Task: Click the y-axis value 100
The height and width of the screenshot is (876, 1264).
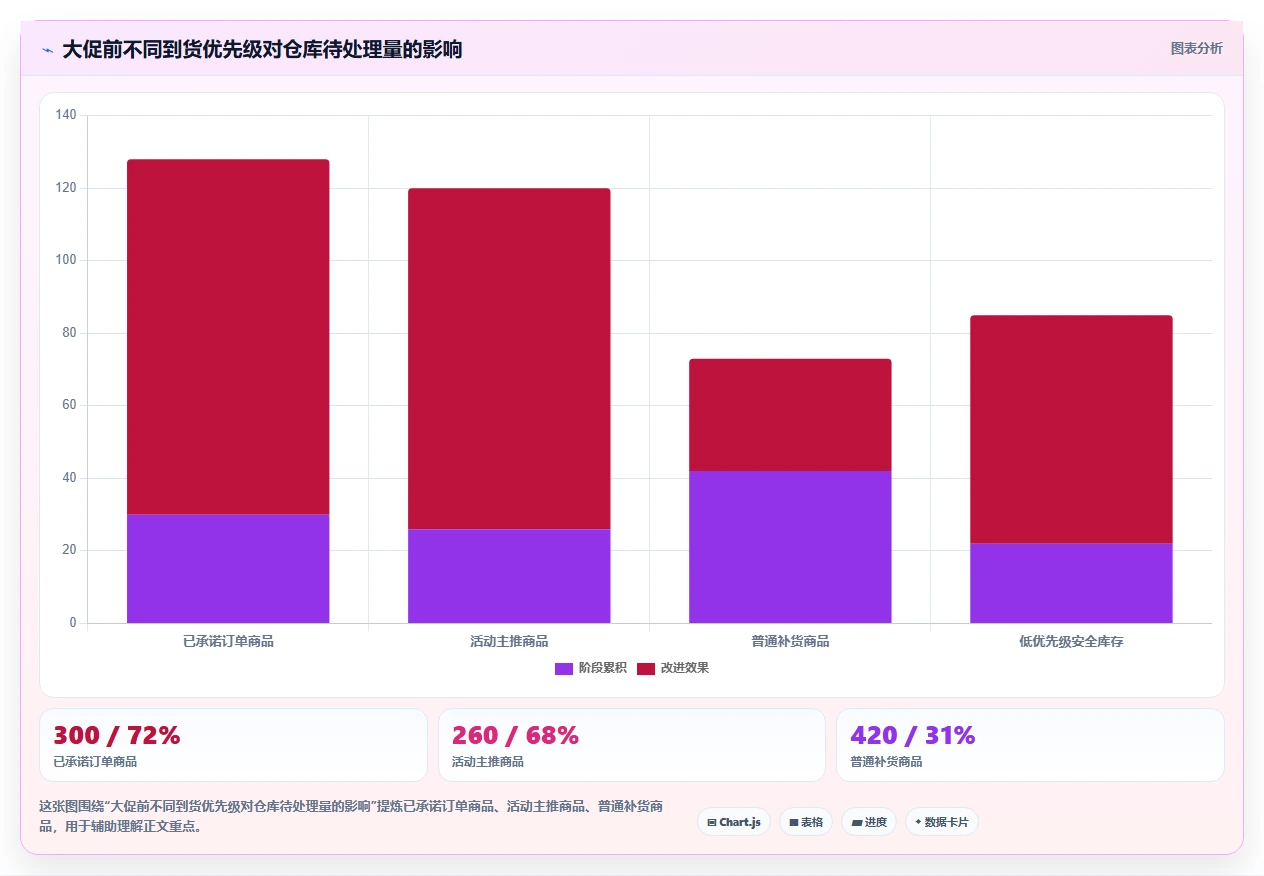Action: coord(66,260)
